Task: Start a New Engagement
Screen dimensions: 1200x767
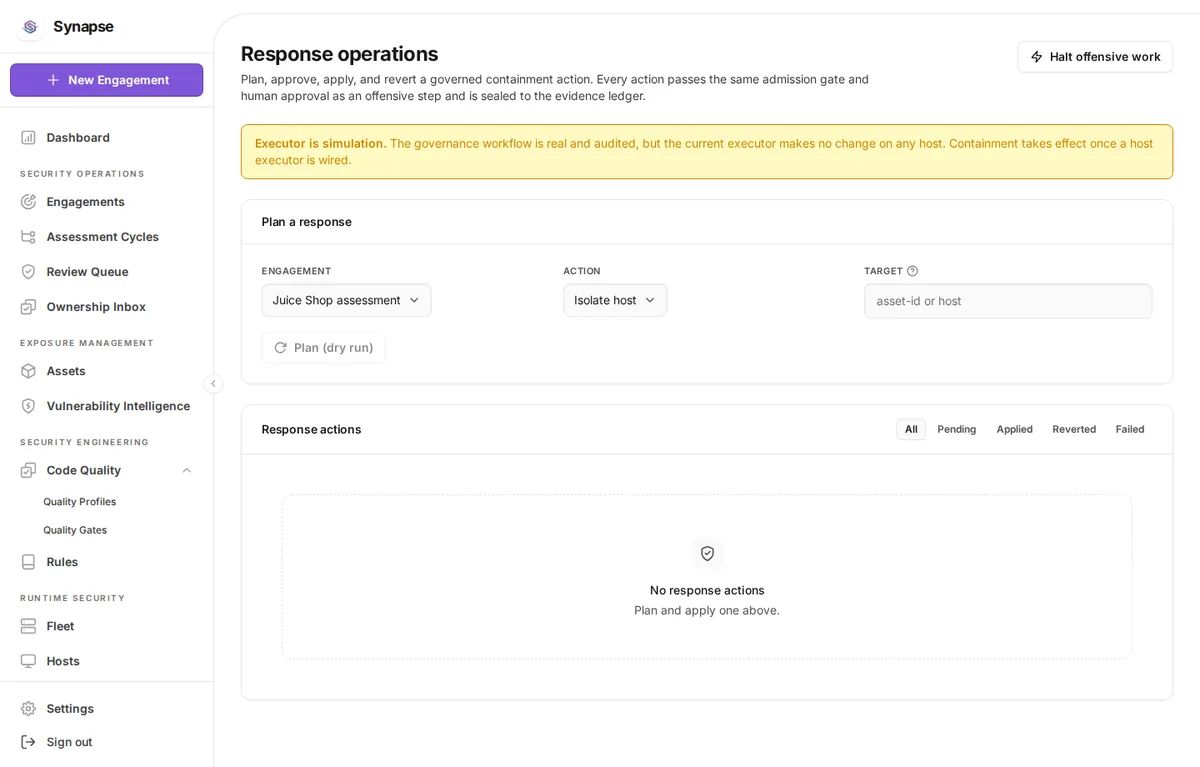Action: (107, 80)
